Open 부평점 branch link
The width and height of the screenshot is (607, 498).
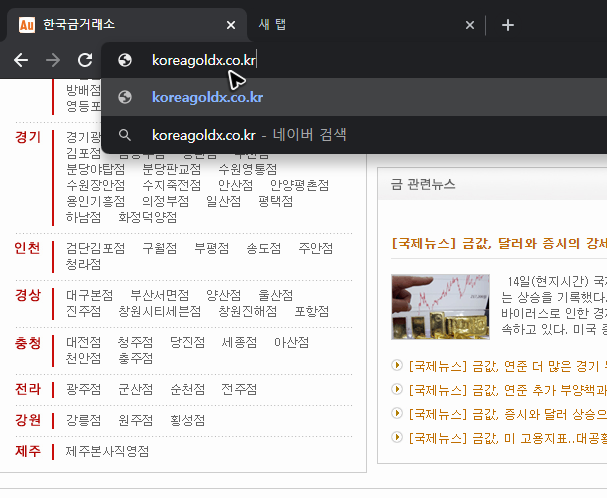[211, 248]
